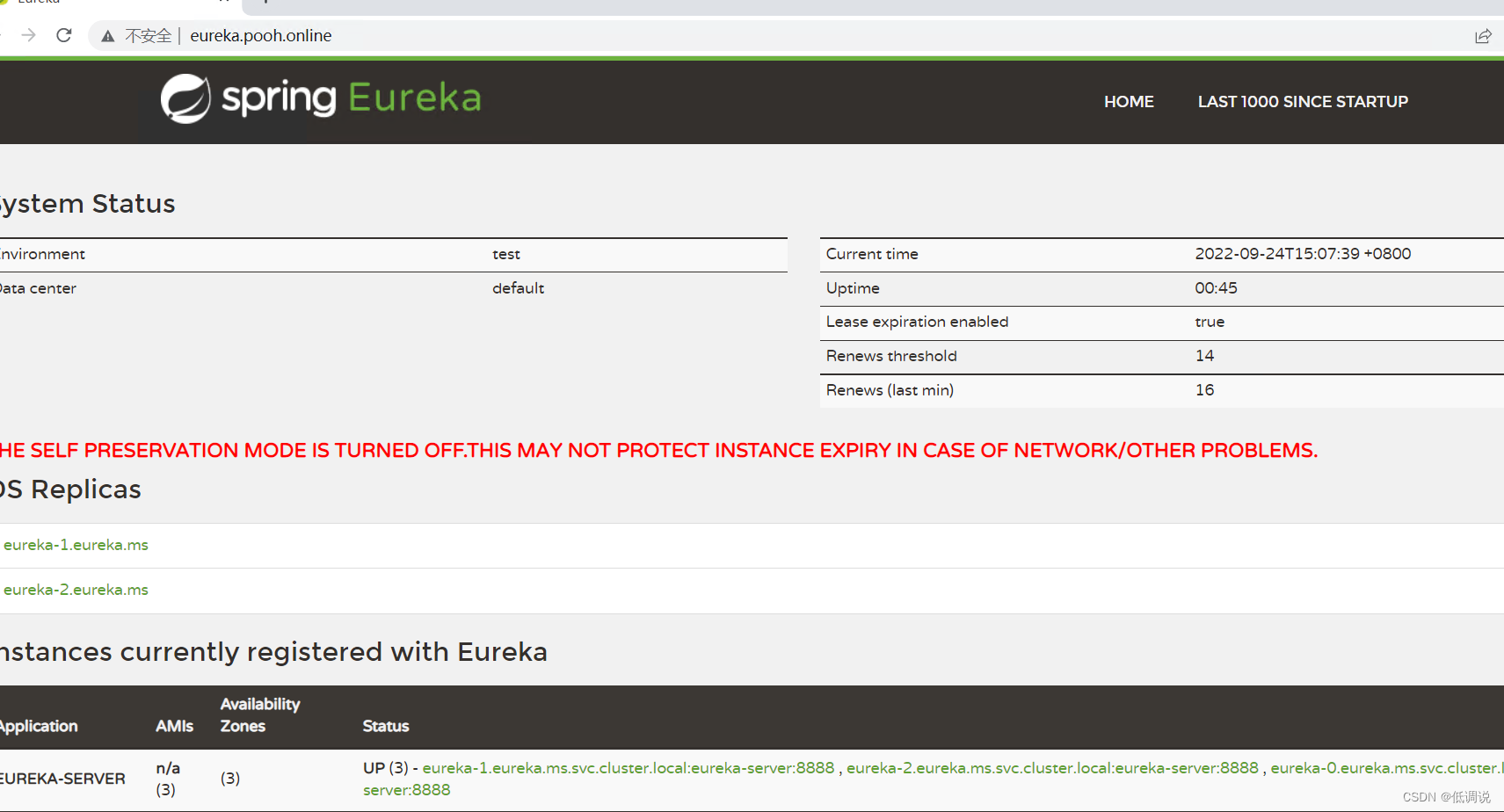The height and width of the screenshot is (812, 1504).
Task: Select the Environment value test
Action: [x=506, y=254]
